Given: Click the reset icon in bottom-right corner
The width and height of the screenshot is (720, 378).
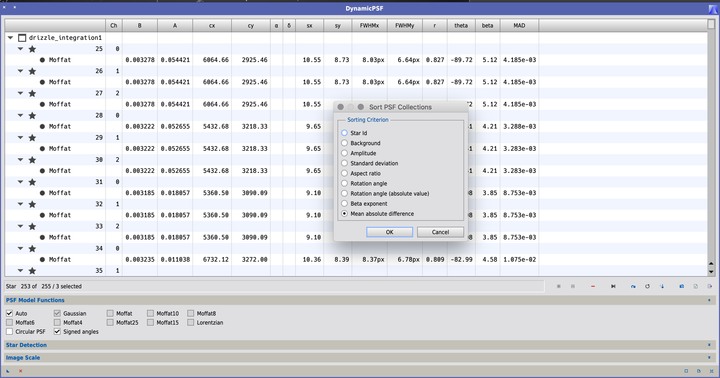Looking at the screenshot, I should 711,371.
